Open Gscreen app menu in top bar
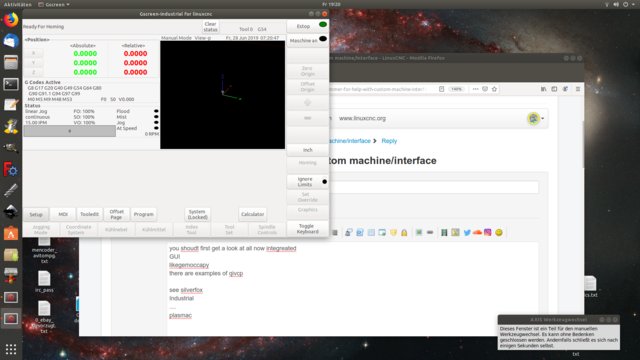 (54, 4)
